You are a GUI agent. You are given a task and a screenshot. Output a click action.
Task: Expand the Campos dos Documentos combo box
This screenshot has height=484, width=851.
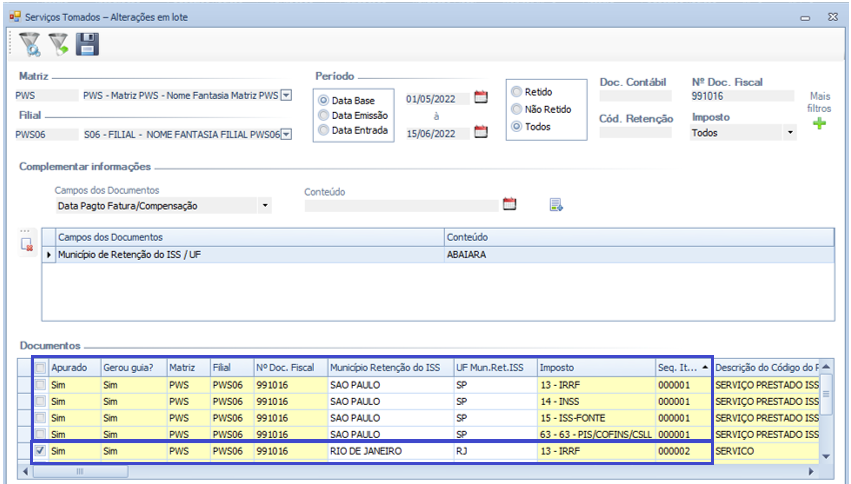click(265, 206)
